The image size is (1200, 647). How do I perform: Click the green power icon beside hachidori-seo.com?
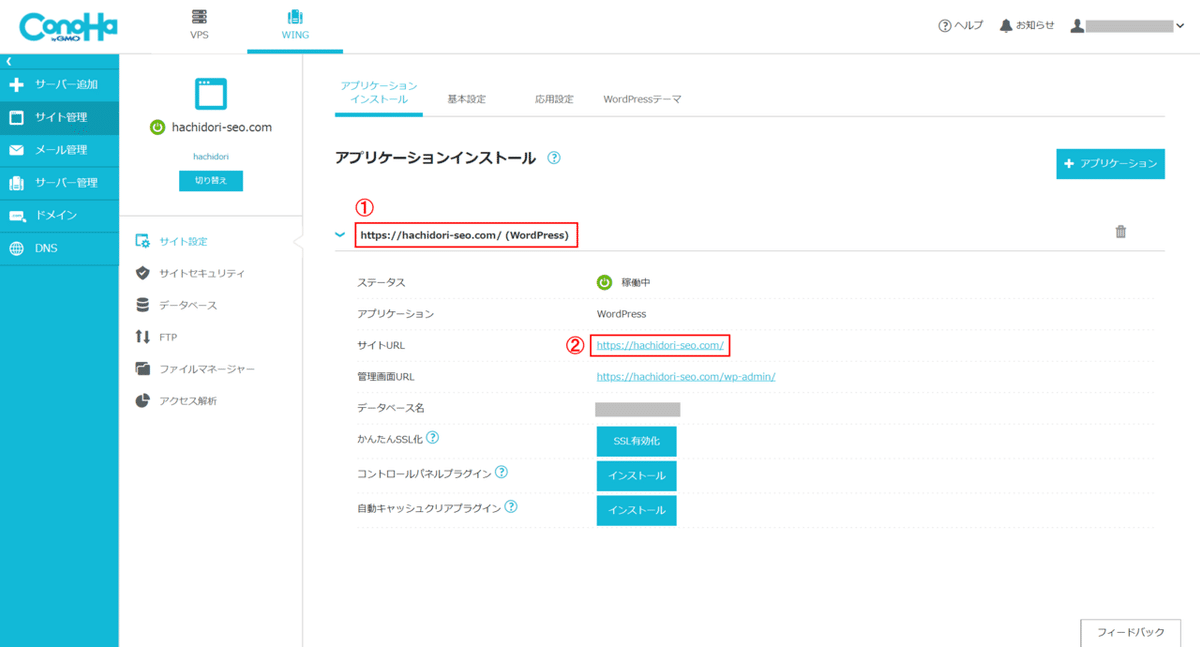tap(157, 127)
